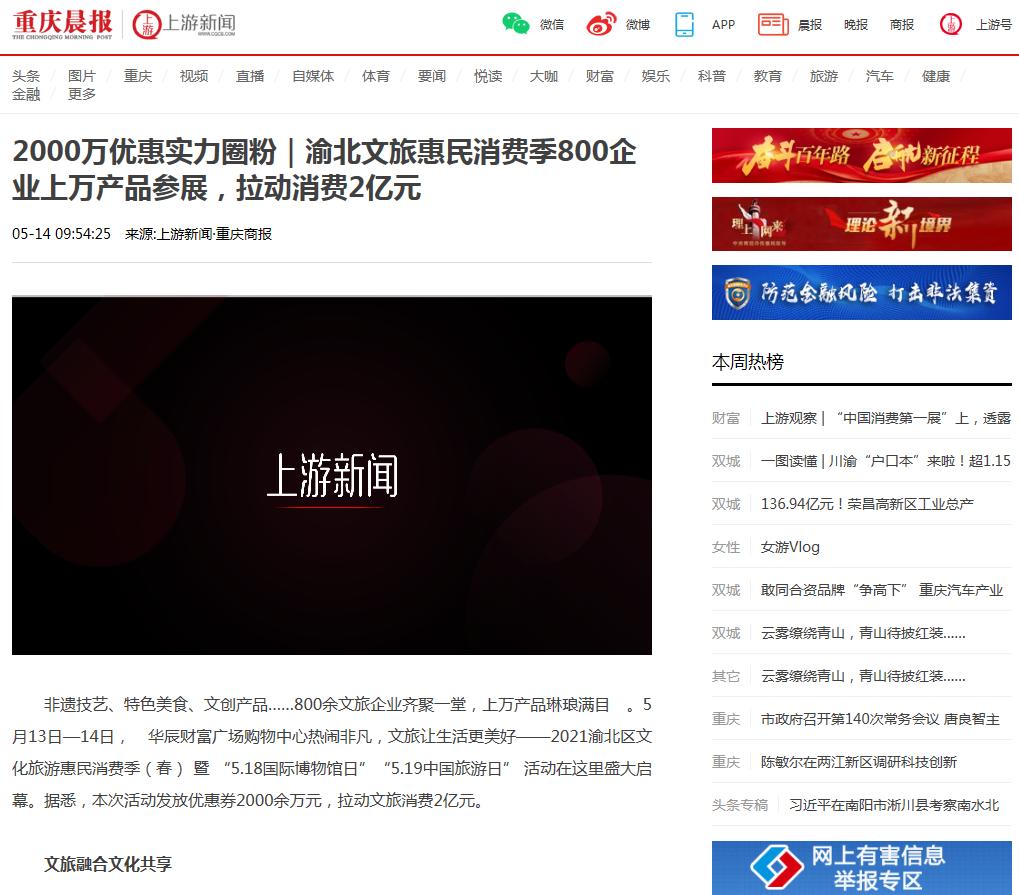Go to the 大咖 section
The image size is (1019, 895).
tap(543, 76)
